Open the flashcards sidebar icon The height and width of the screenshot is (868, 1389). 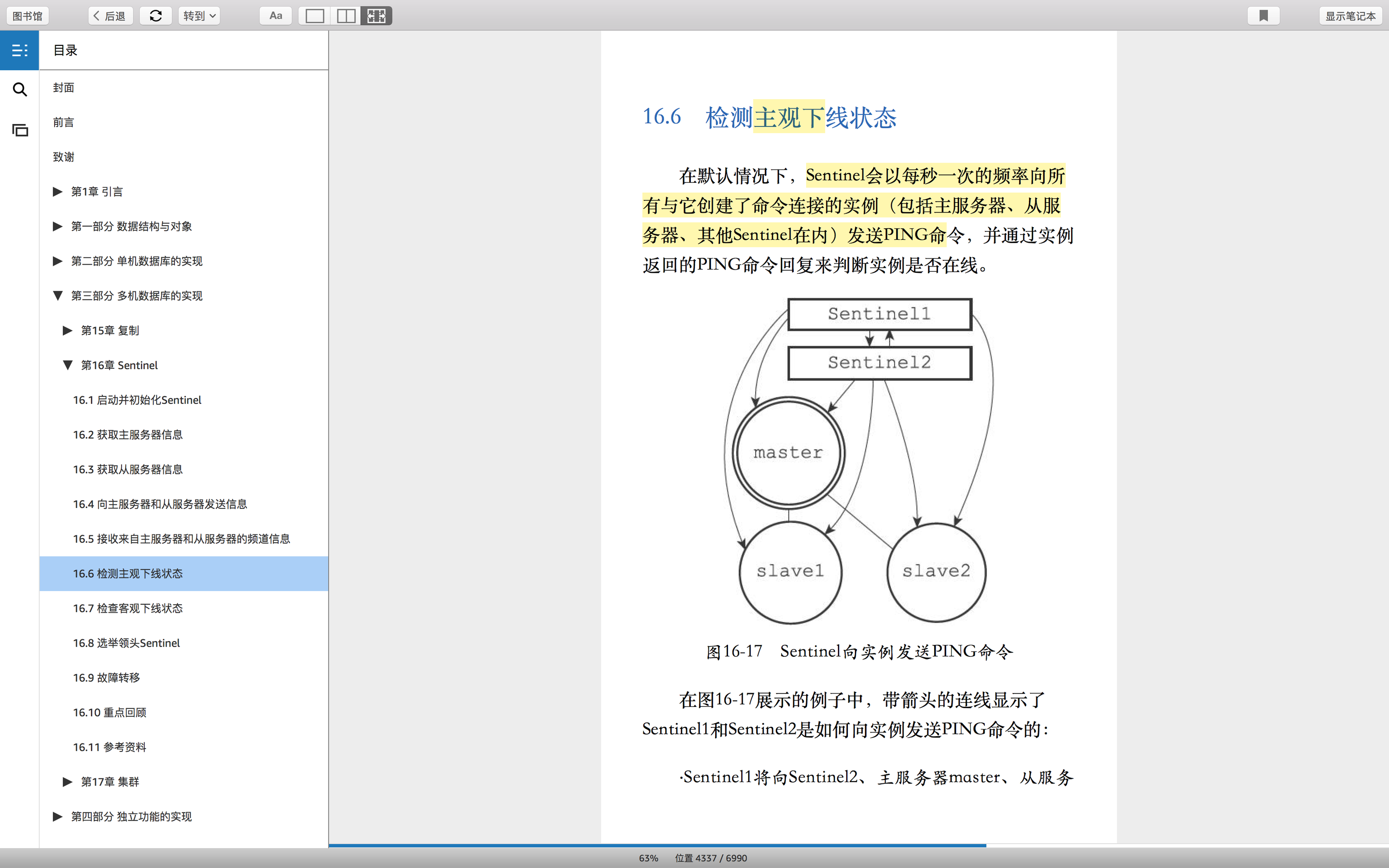(x=19, y=130)
